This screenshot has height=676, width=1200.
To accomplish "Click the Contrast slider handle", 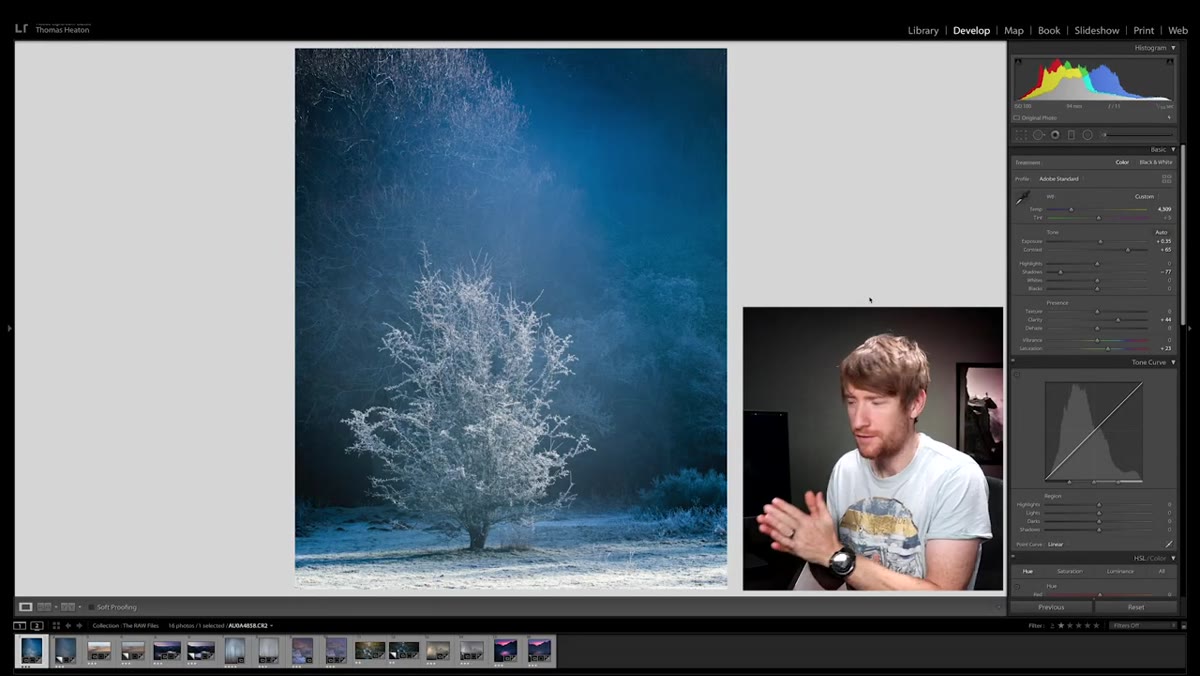I will [x=1128, y=250].
